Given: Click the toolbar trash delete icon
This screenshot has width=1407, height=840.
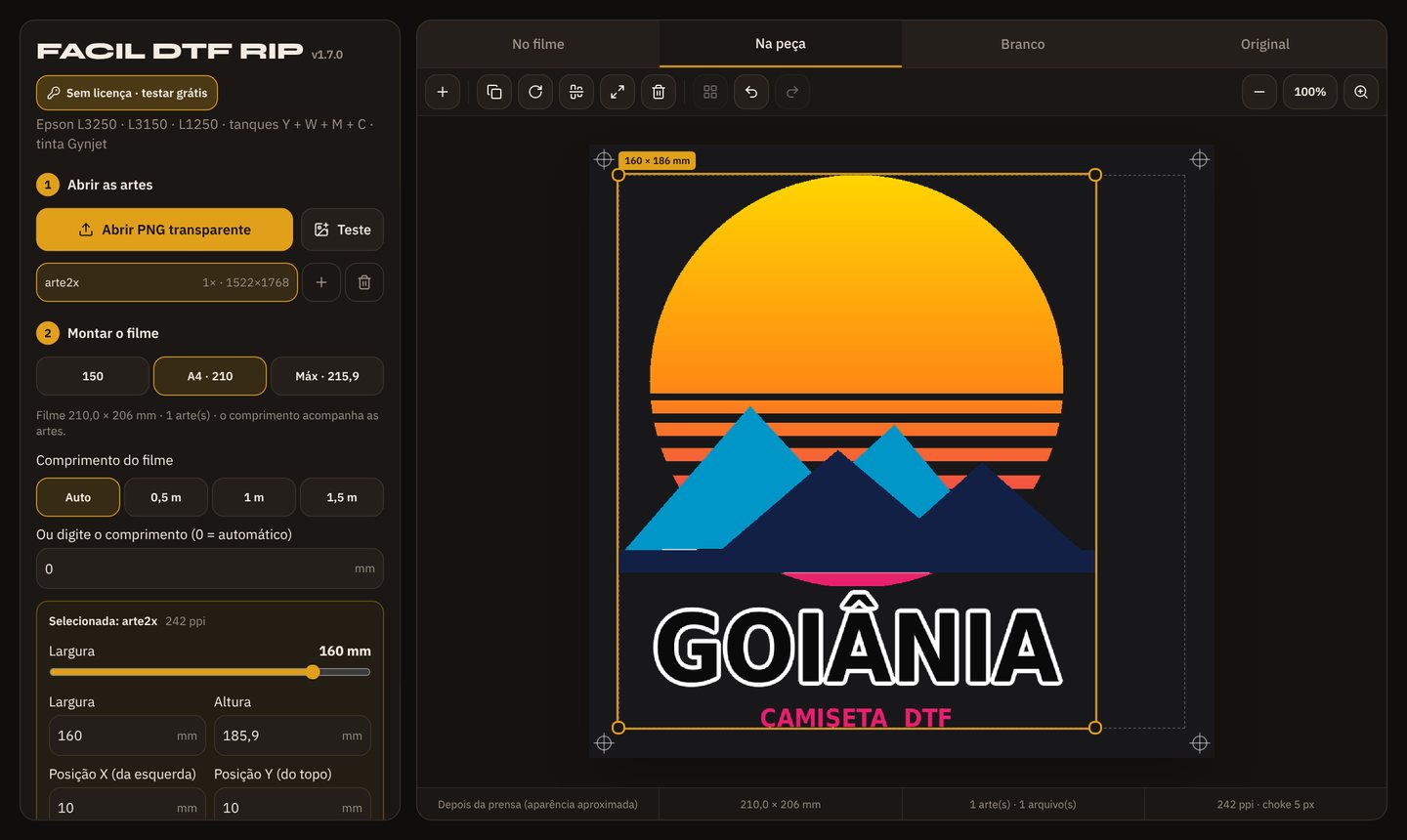Looking at the screenshot, I should 659,92.
